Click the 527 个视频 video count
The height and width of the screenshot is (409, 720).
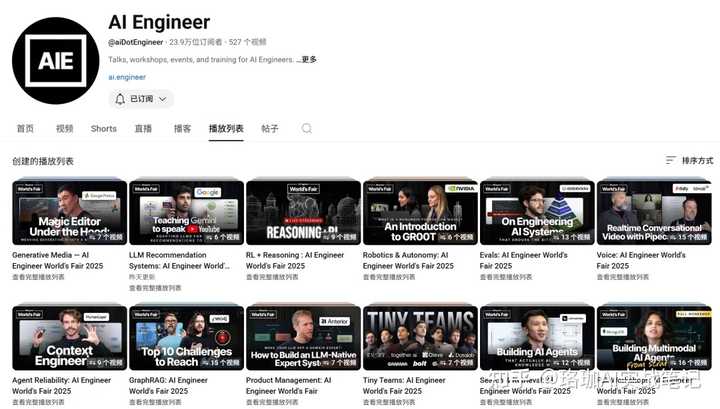248,42
